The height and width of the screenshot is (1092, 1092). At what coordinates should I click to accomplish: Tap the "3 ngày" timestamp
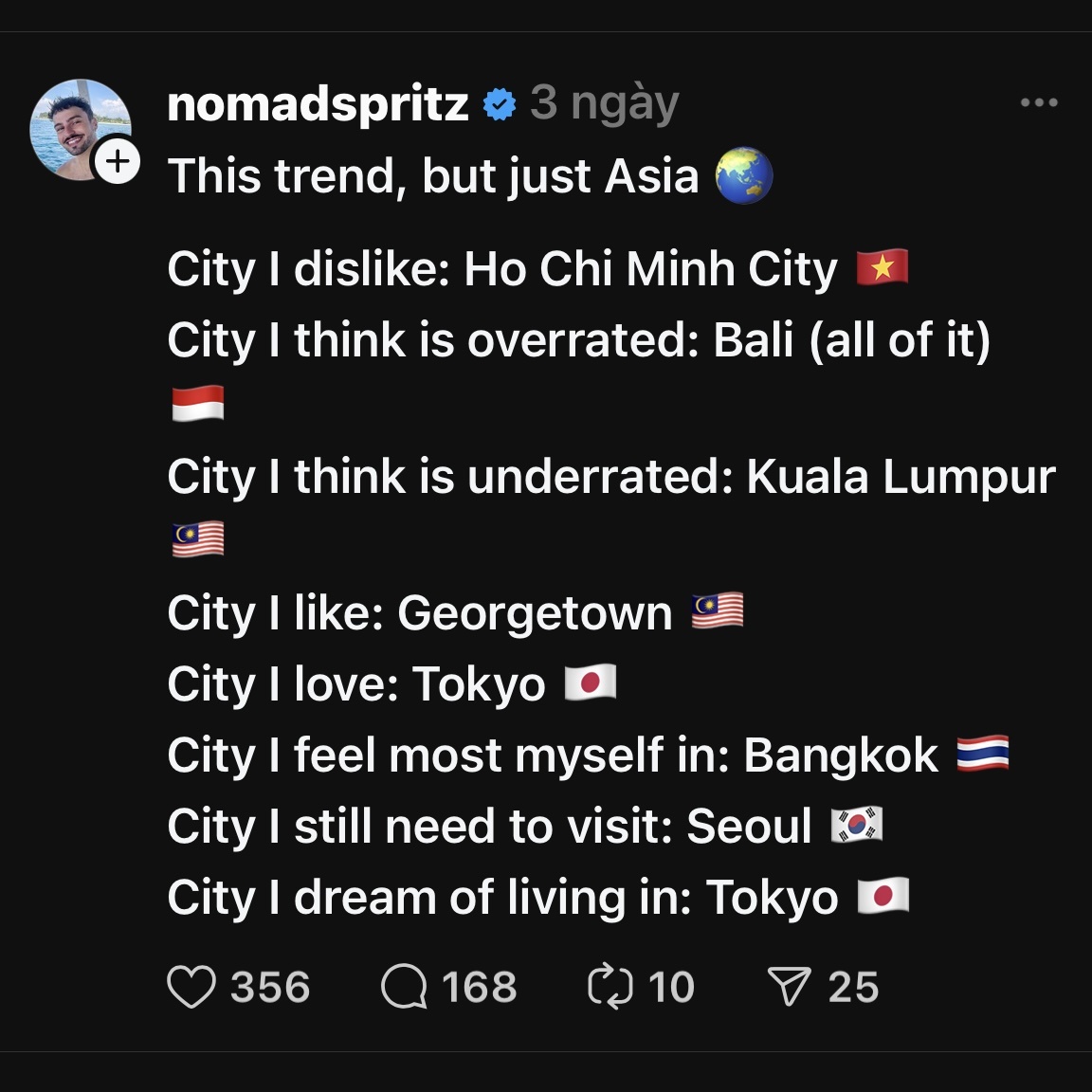[605, 103]
